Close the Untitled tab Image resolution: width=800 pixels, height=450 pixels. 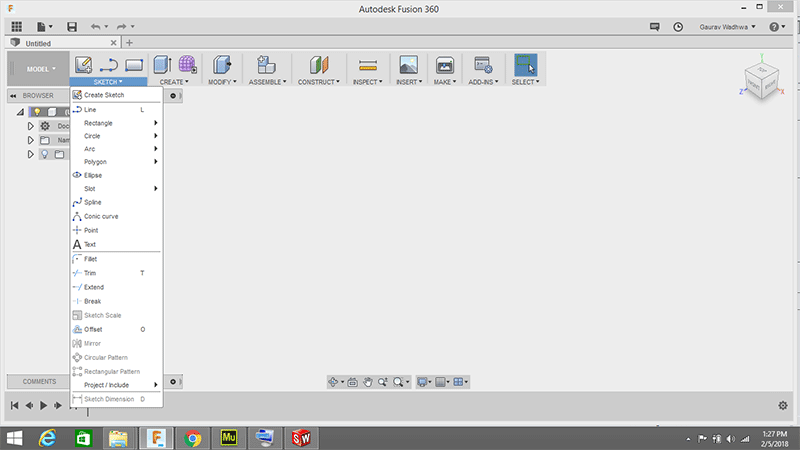coord(113,43)
